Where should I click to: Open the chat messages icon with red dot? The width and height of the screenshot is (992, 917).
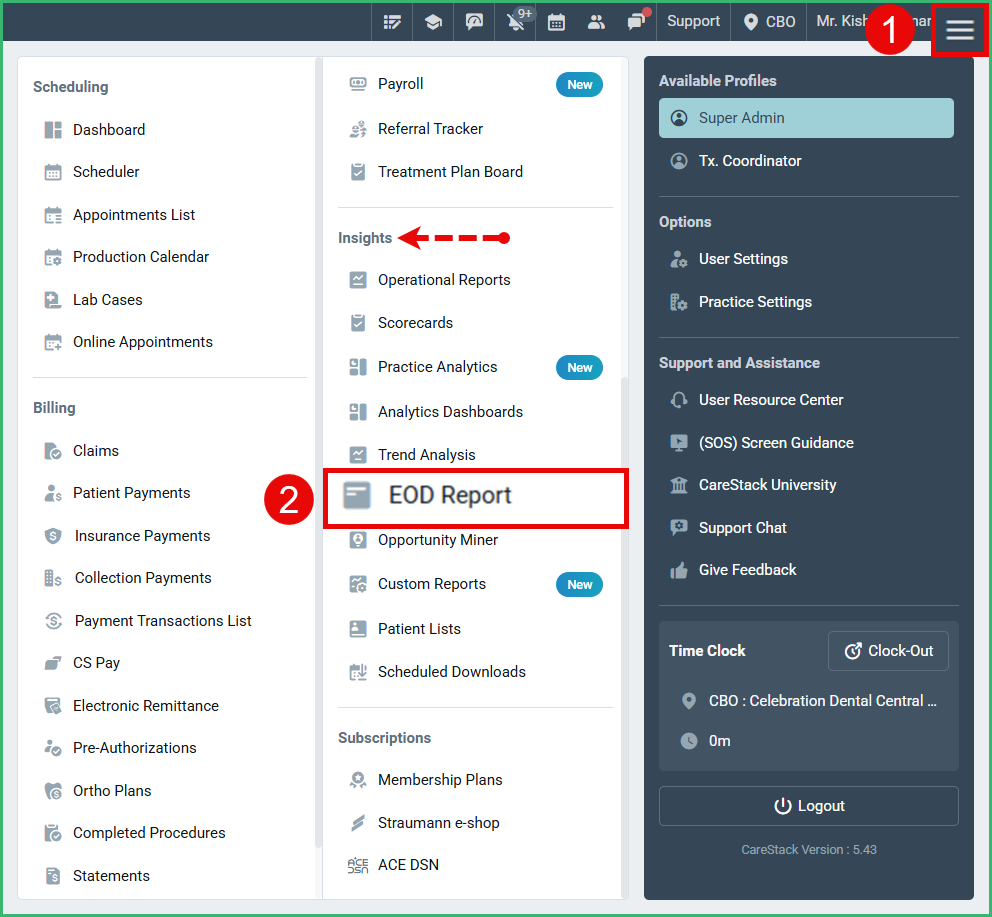click(x=636, y=22)
